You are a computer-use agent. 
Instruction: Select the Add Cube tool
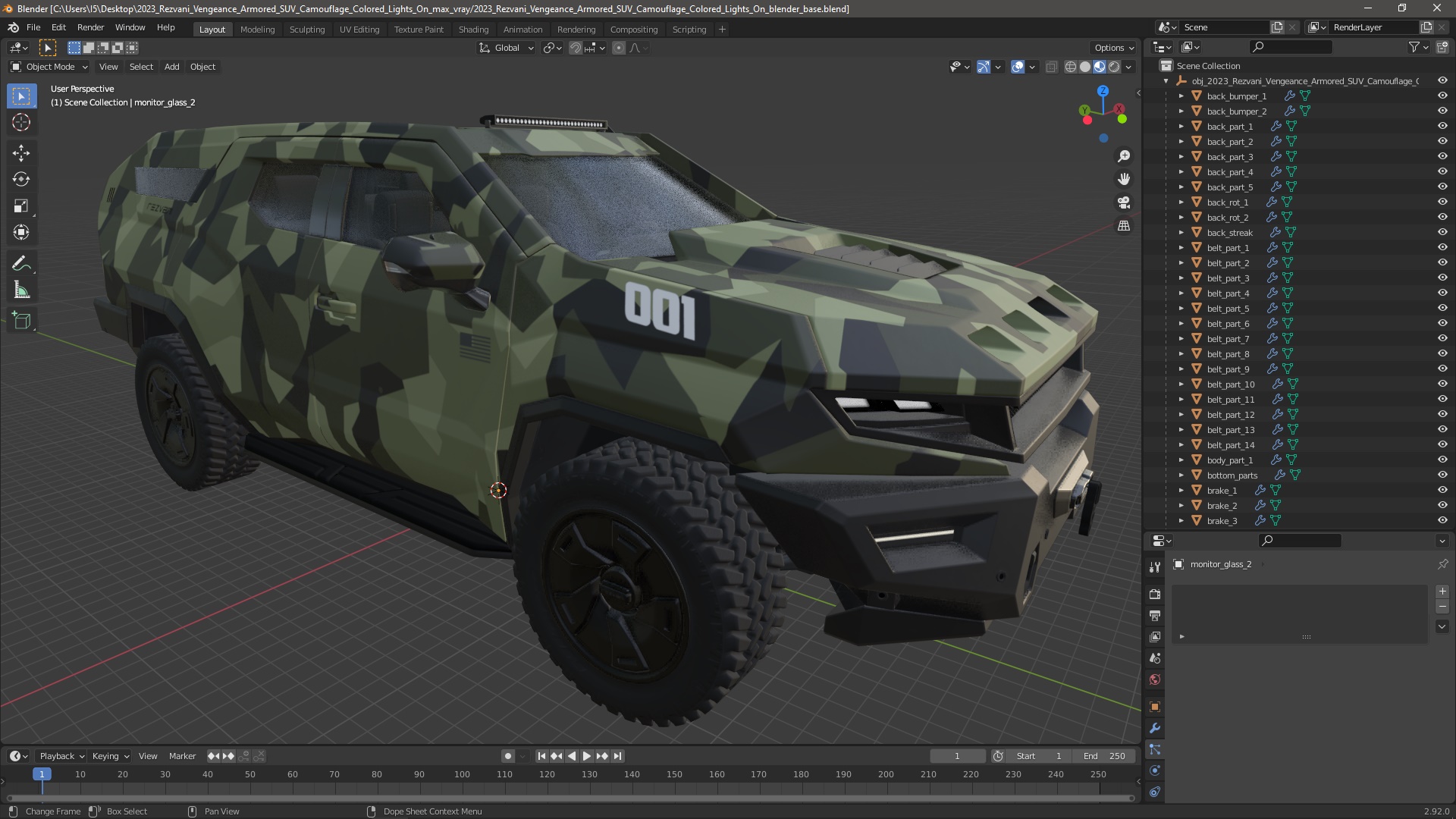[x=21, y=321]
